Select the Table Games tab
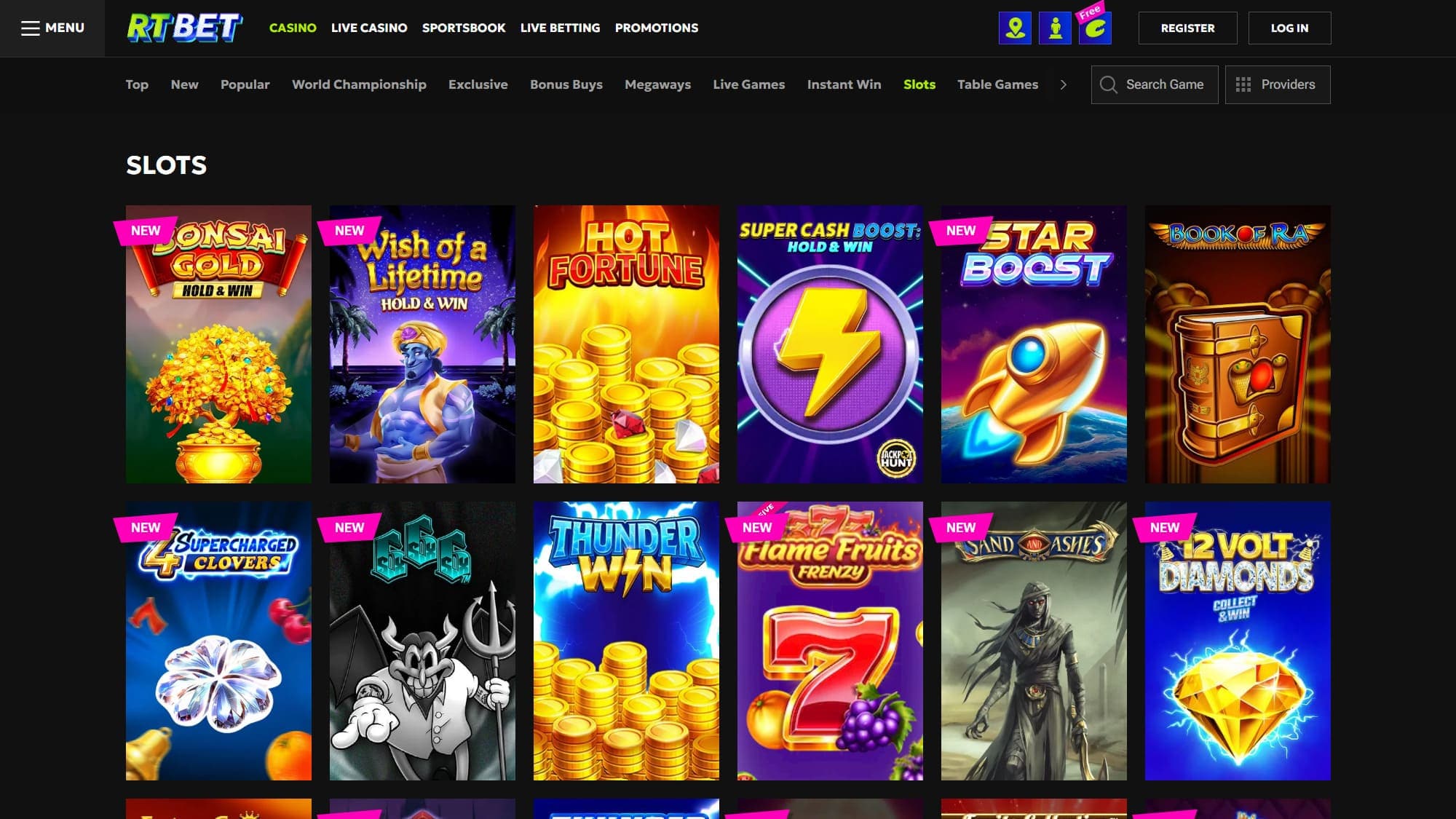 coord(997,84)
